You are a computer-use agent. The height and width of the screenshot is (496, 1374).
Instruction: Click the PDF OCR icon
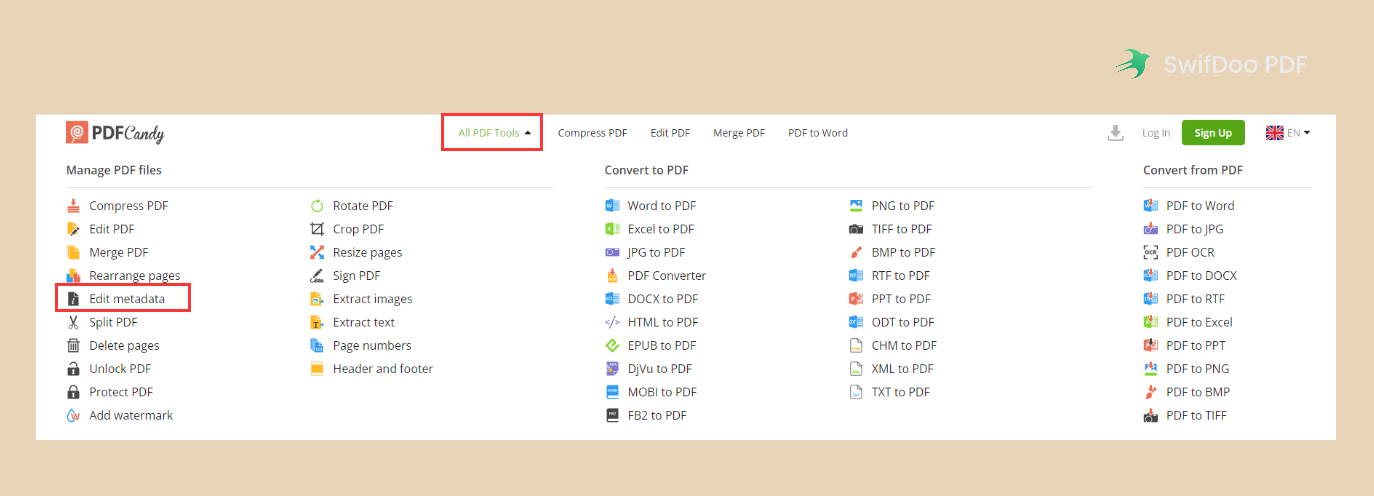click(1150, 252)
